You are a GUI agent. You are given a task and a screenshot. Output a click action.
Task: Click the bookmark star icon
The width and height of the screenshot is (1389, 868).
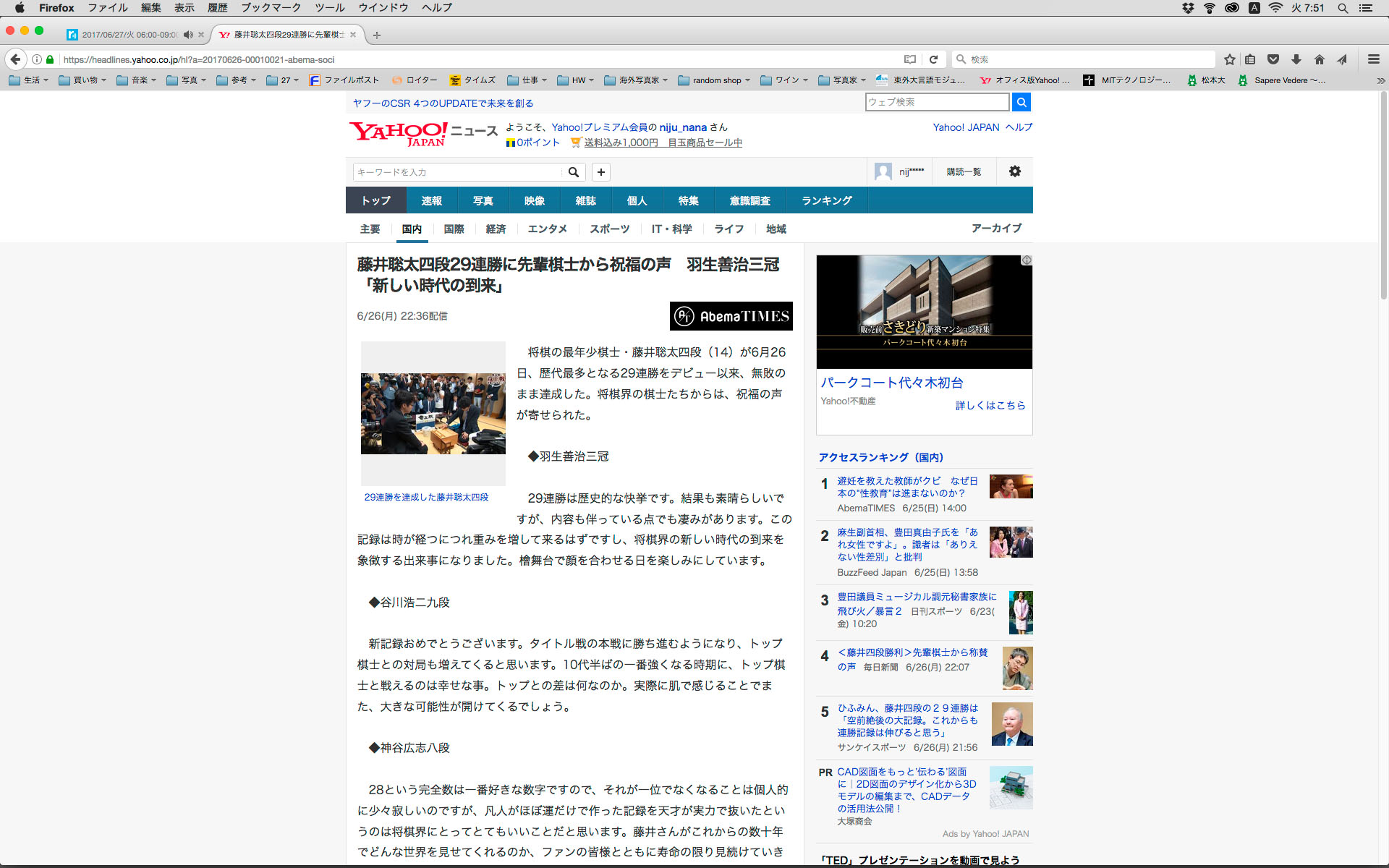coord(1229,59)
